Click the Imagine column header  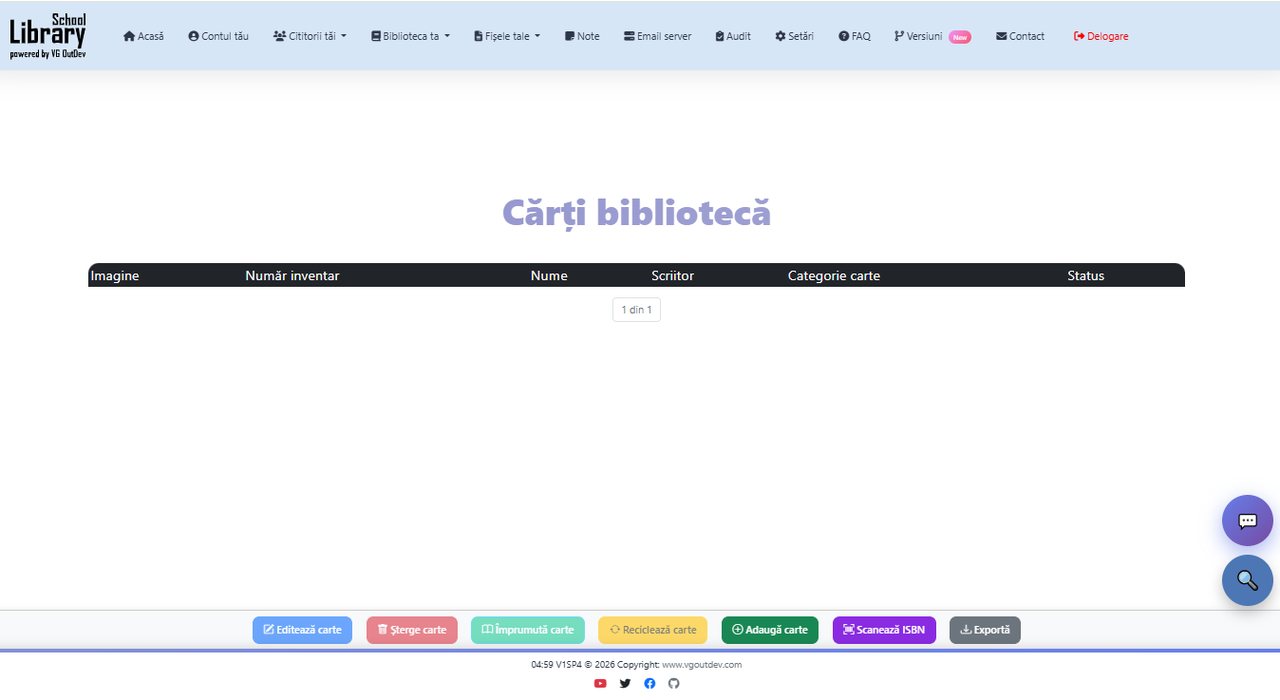[115, 276]
